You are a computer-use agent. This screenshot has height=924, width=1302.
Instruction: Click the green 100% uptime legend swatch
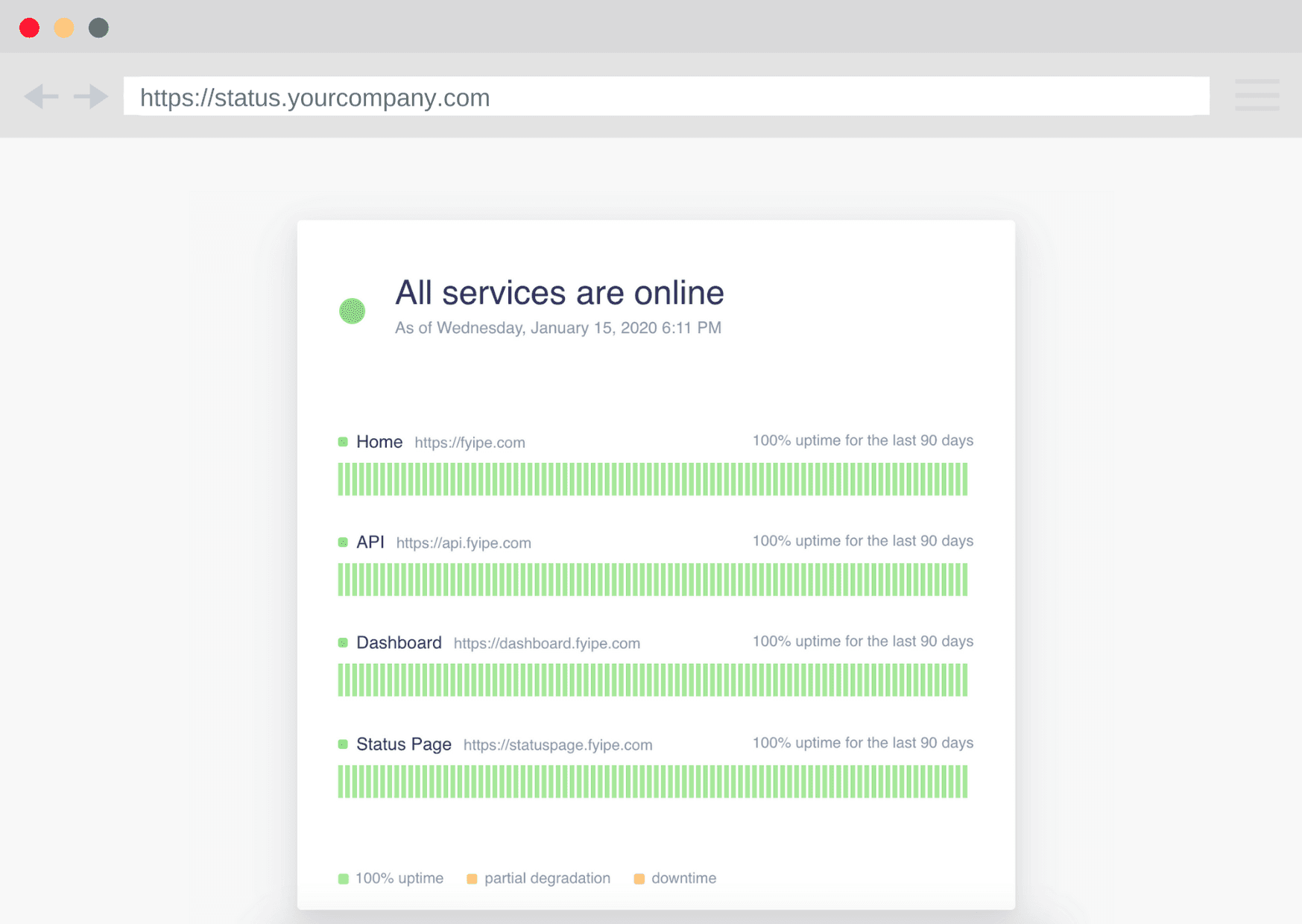tap(344, 879)
